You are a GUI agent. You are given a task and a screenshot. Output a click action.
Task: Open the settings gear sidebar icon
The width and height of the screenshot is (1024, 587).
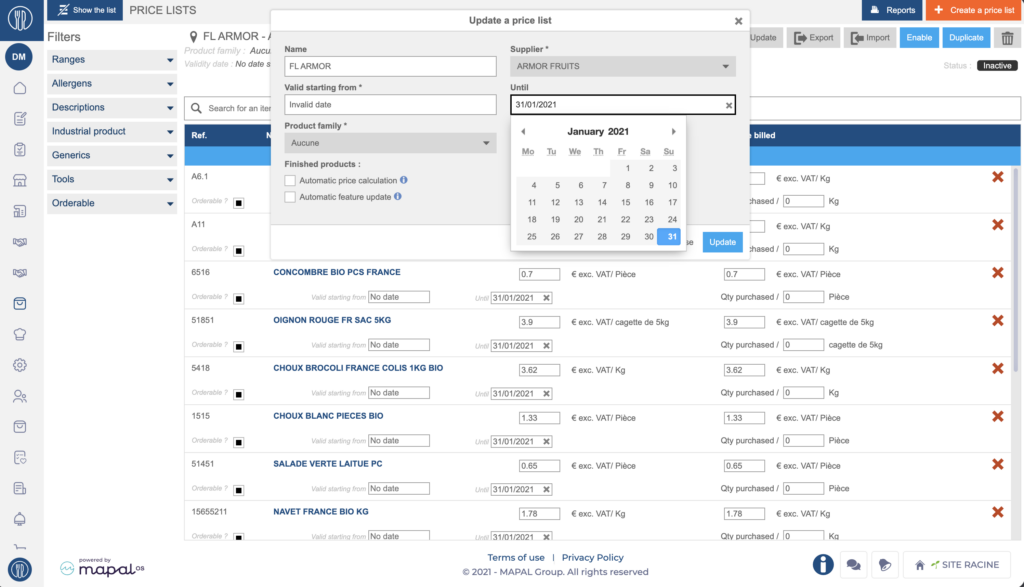pyautogui.click(x=20, y=365)
